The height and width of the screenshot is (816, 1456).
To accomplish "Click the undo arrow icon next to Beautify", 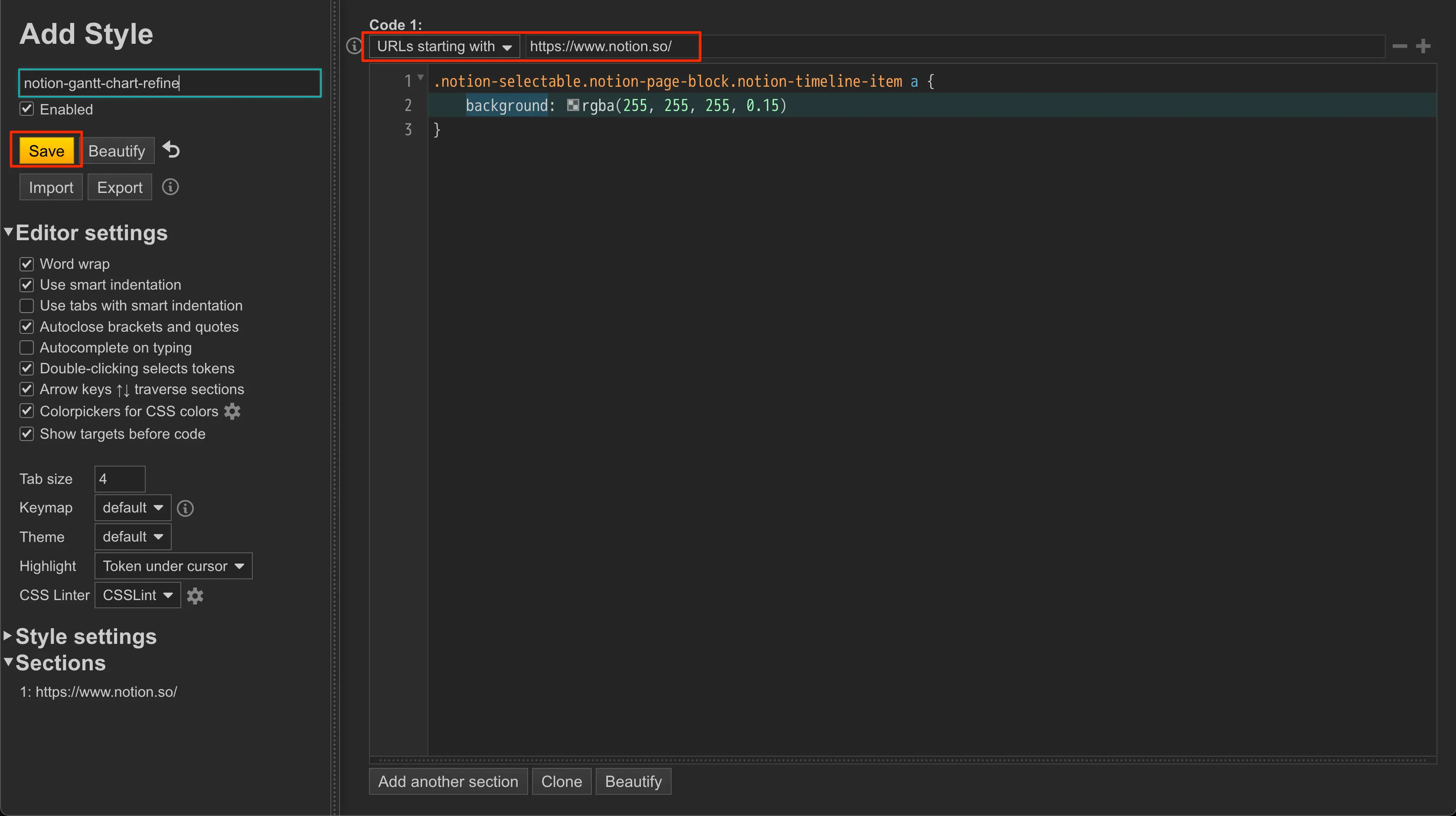I will (171, 150).
